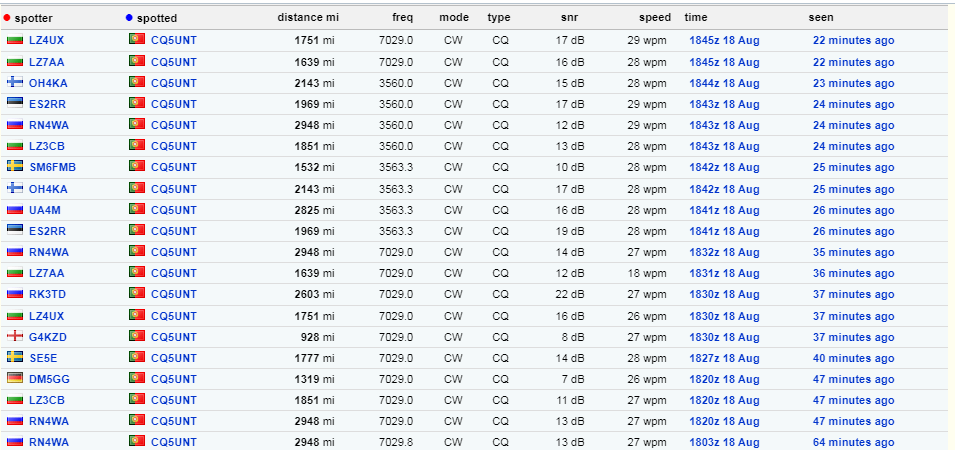This screenshot has height=450, width=955.
Task: Click the Estonian flag next to ES2RR at 3560.0
Action: coord(15,104)
